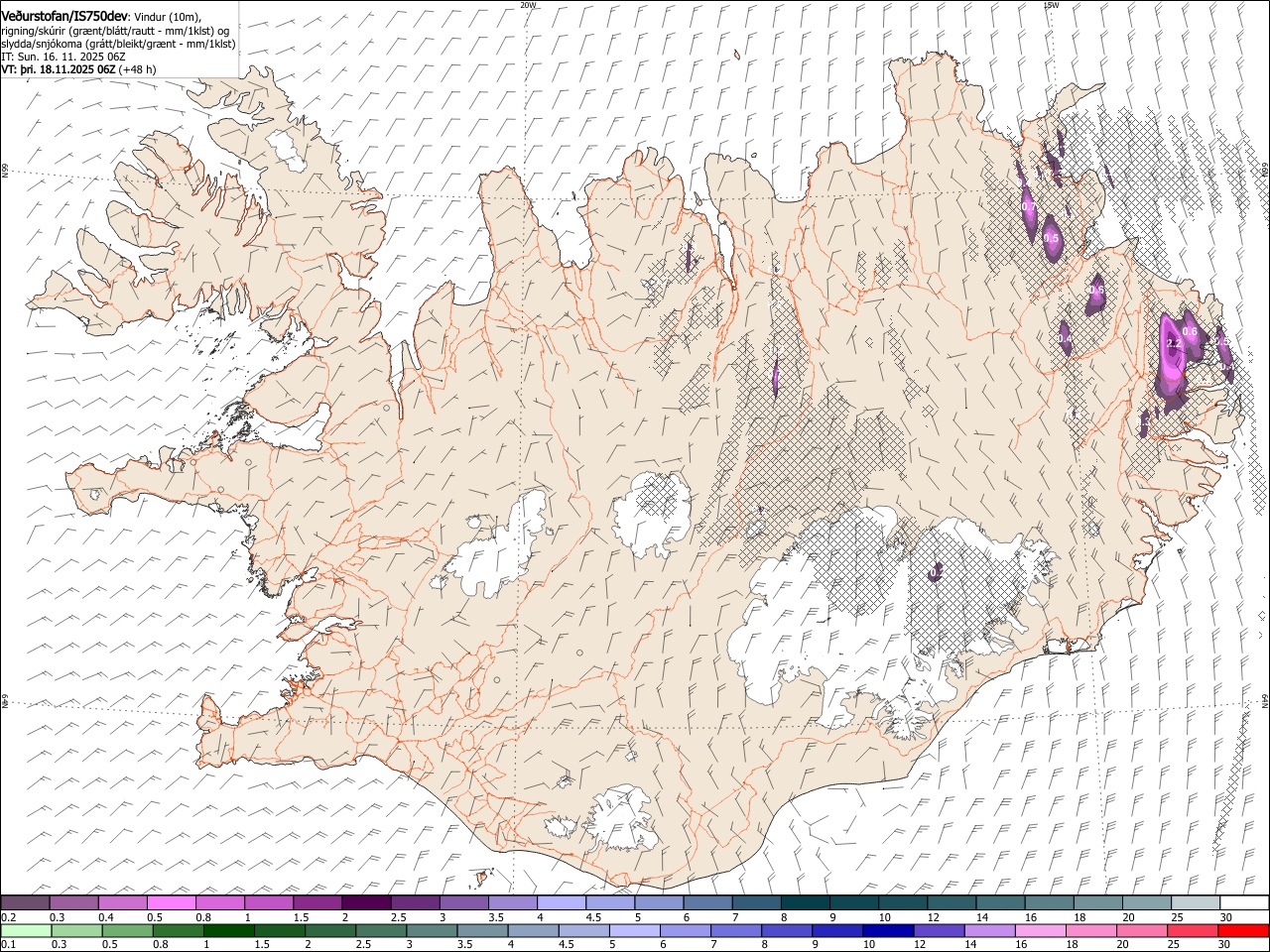
Task: Select the 'IT: Sun. 16. 11. 2025 06Z' line
Action: 63,57
